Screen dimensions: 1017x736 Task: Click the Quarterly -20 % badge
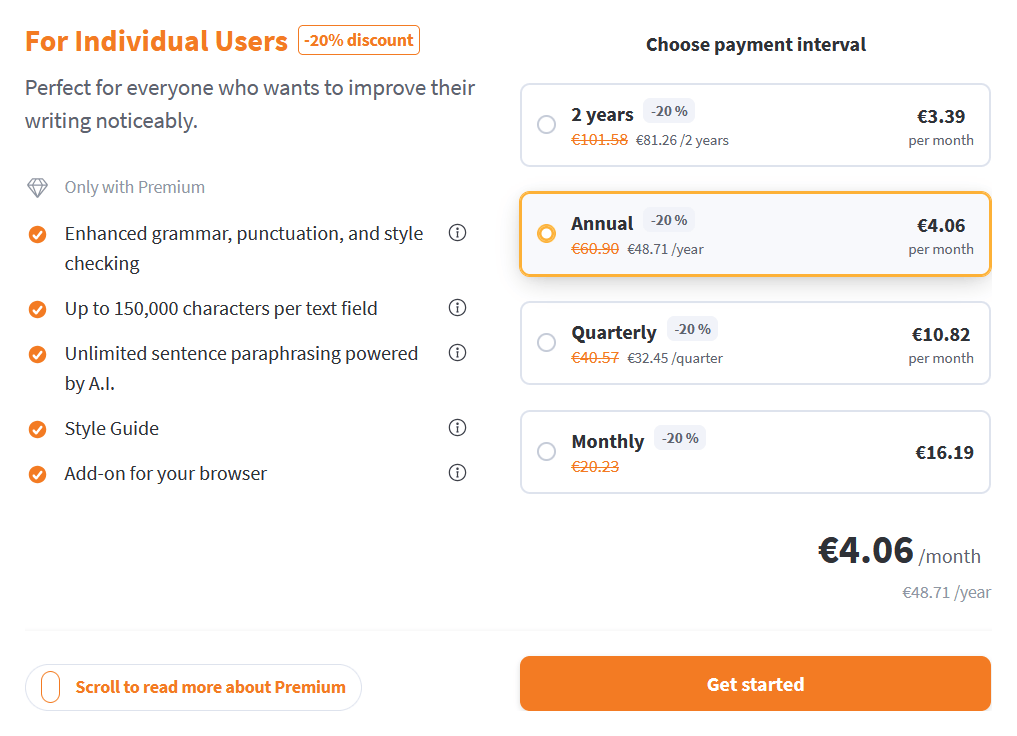(692, 329)
